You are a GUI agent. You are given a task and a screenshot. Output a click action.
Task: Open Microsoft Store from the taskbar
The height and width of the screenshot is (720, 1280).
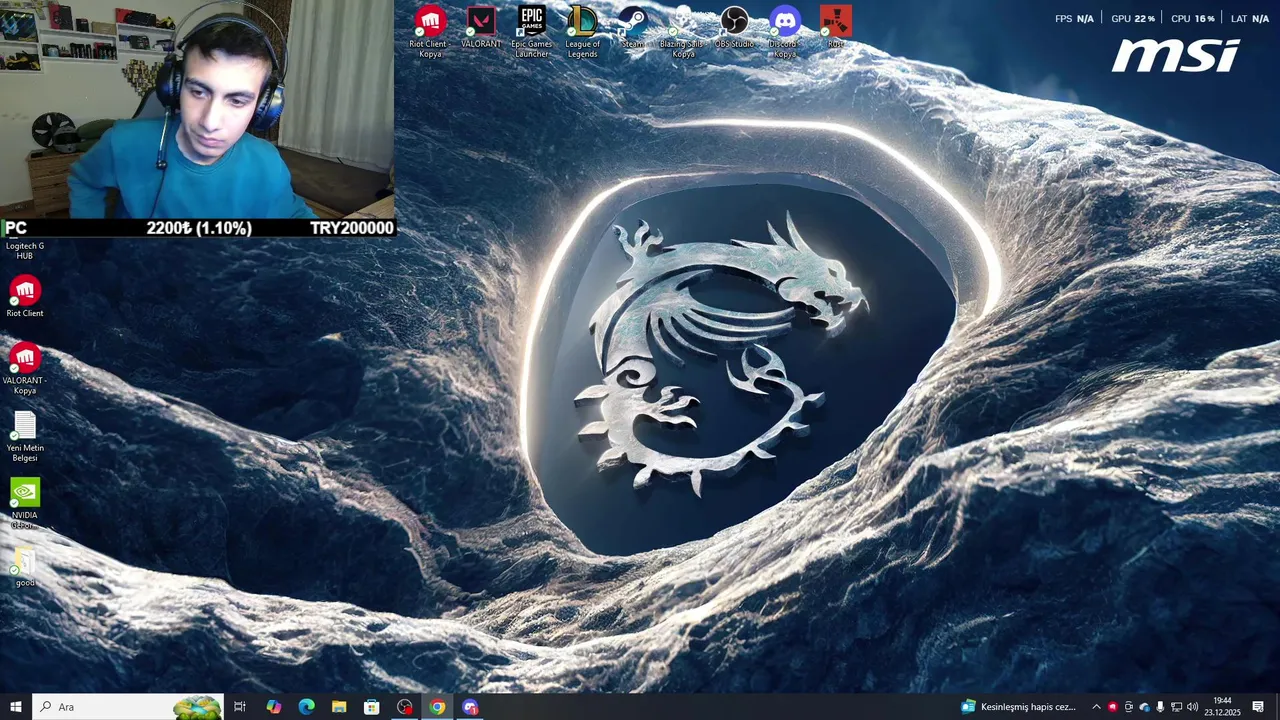click(372, 707)
